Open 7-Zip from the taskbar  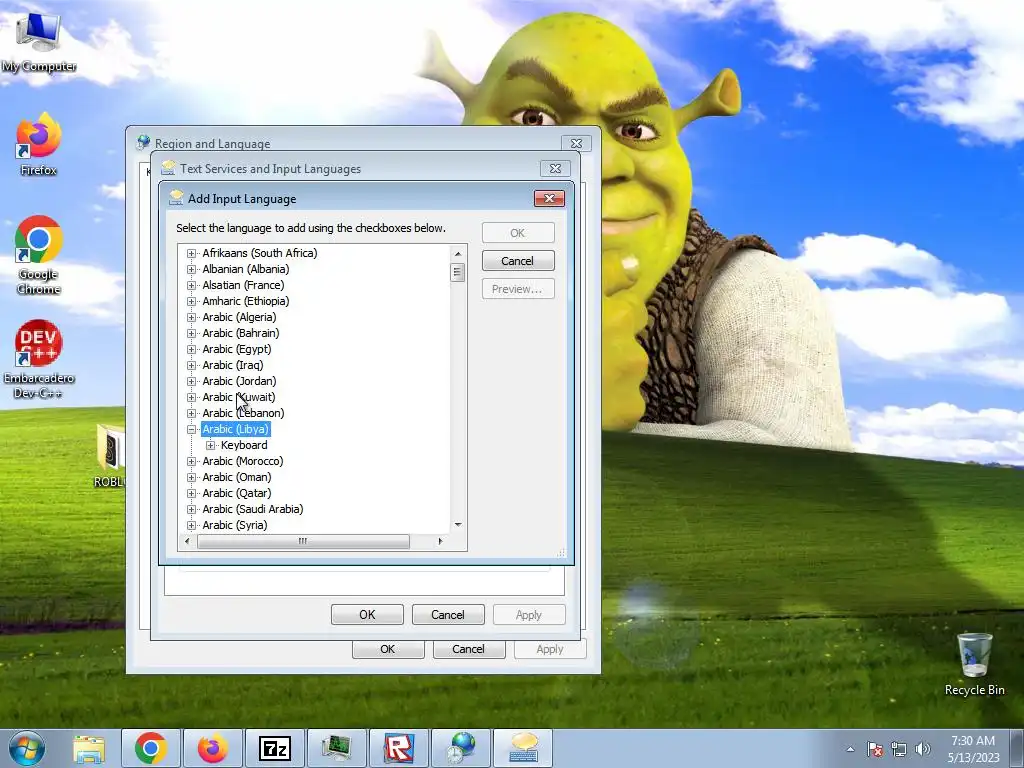coord(275,748)
